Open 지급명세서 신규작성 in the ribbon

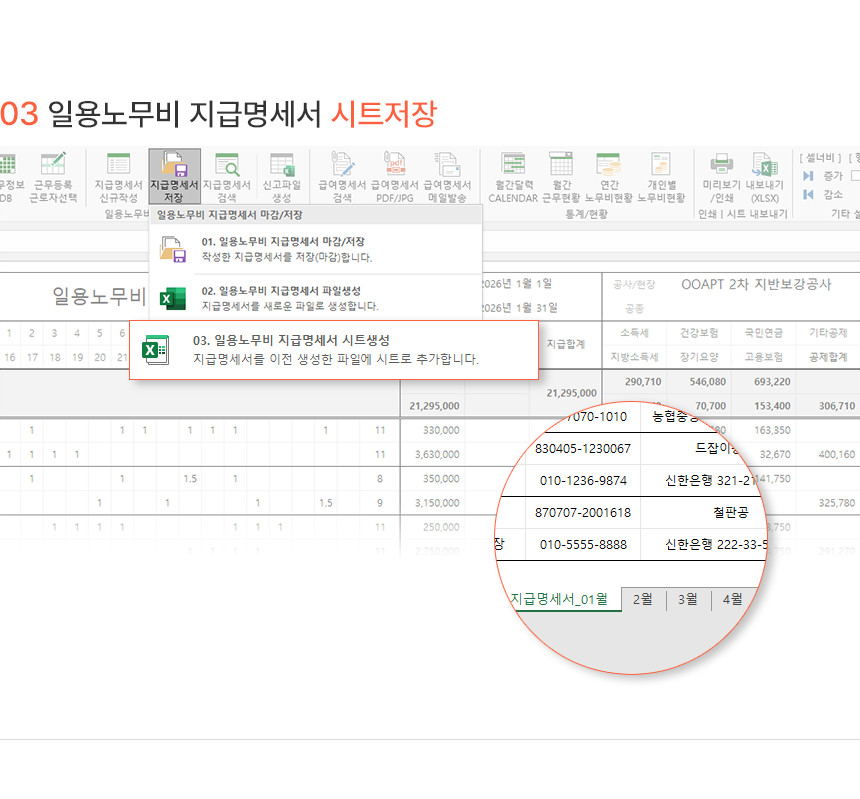pos(118,175)
